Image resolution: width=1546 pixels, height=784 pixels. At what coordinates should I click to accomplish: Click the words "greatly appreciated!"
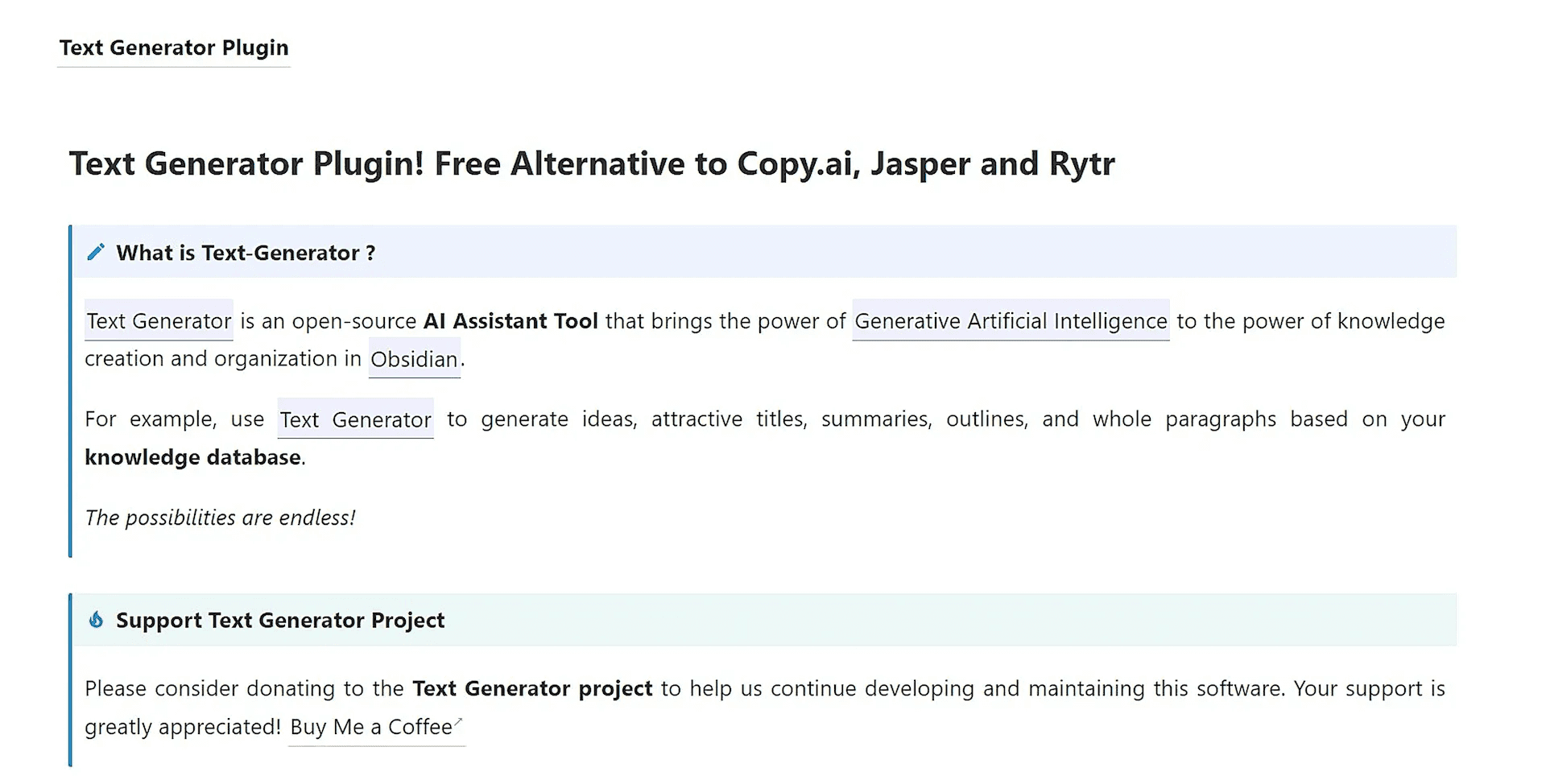coord(183,727)
